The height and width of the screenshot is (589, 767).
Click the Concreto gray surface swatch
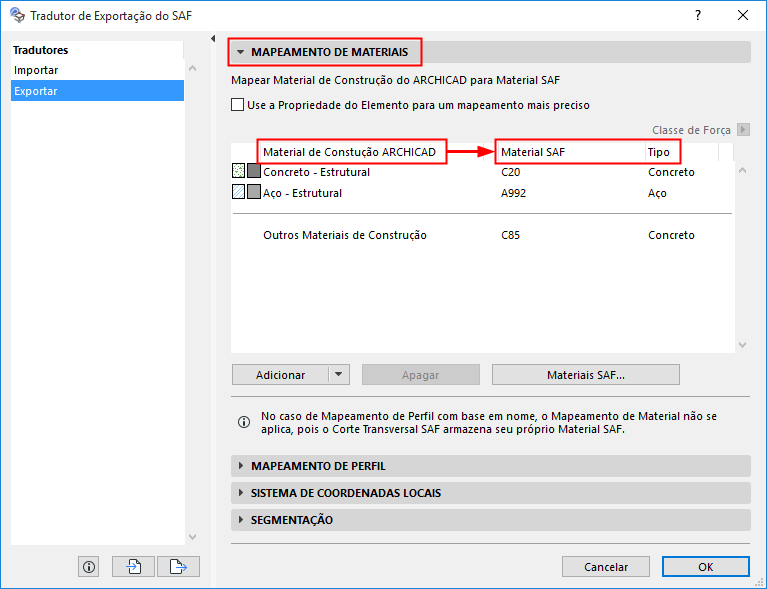point(253,171)
